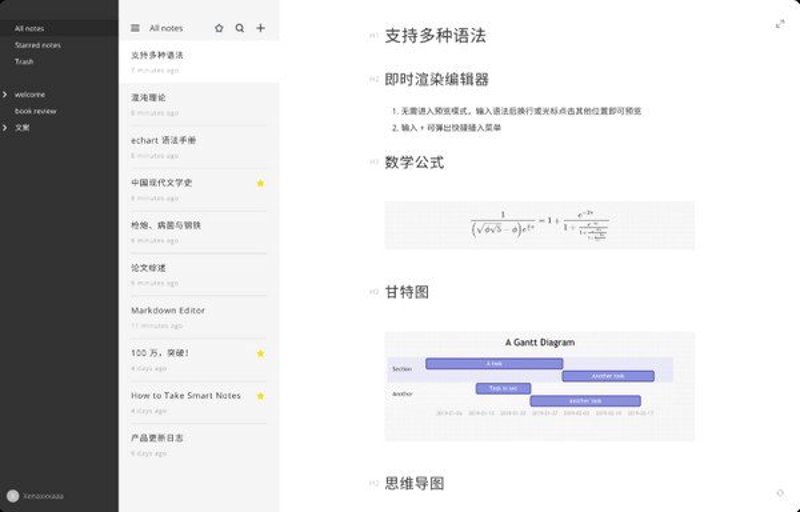Click the A task bar in the Gantt chart
The width and height of the screenshot is (800, 512).
tap(494, 364)
